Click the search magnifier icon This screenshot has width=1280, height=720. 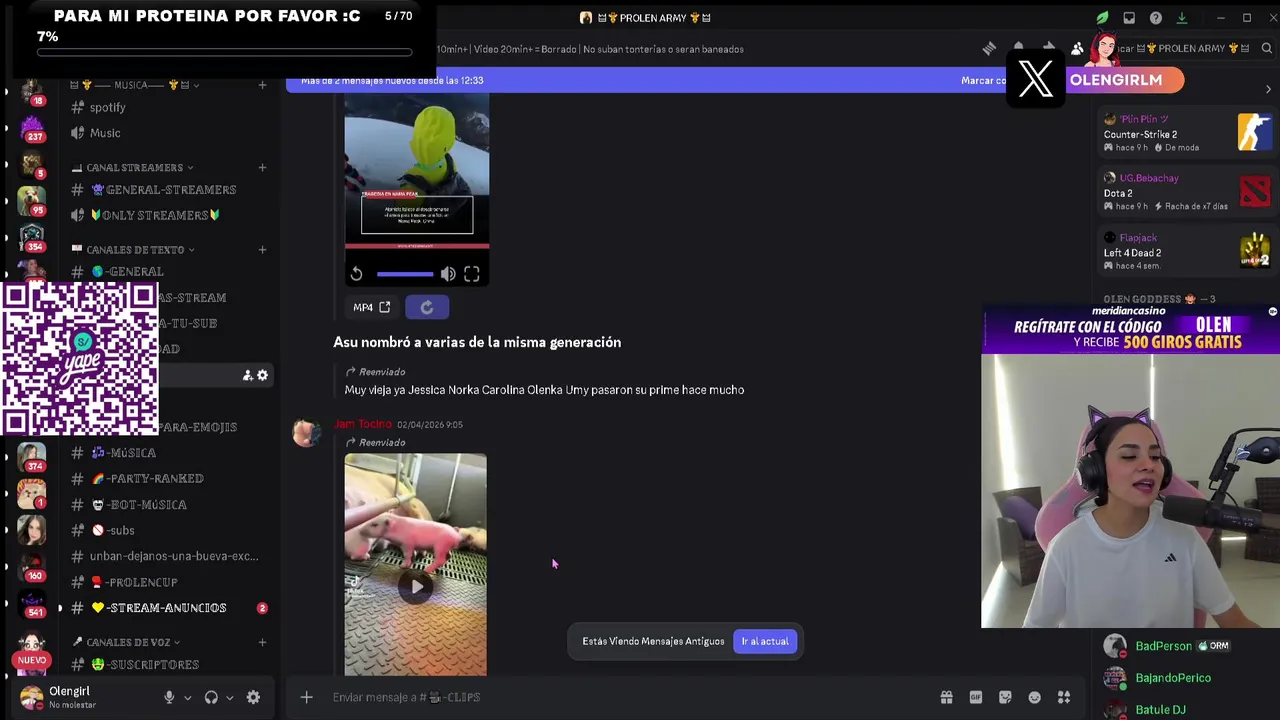(1267, 48)
